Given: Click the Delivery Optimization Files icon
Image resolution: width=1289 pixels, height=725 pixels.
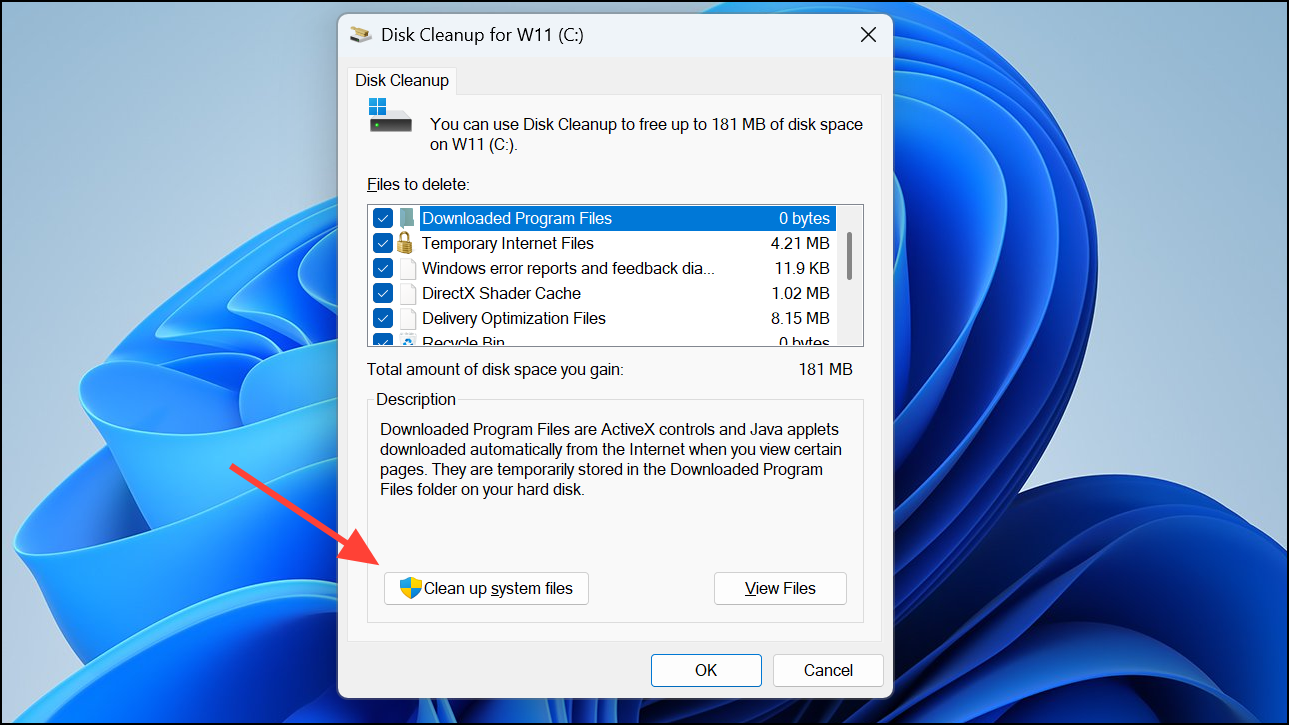Looking at the screenshot, I should (x=408, y=318).
